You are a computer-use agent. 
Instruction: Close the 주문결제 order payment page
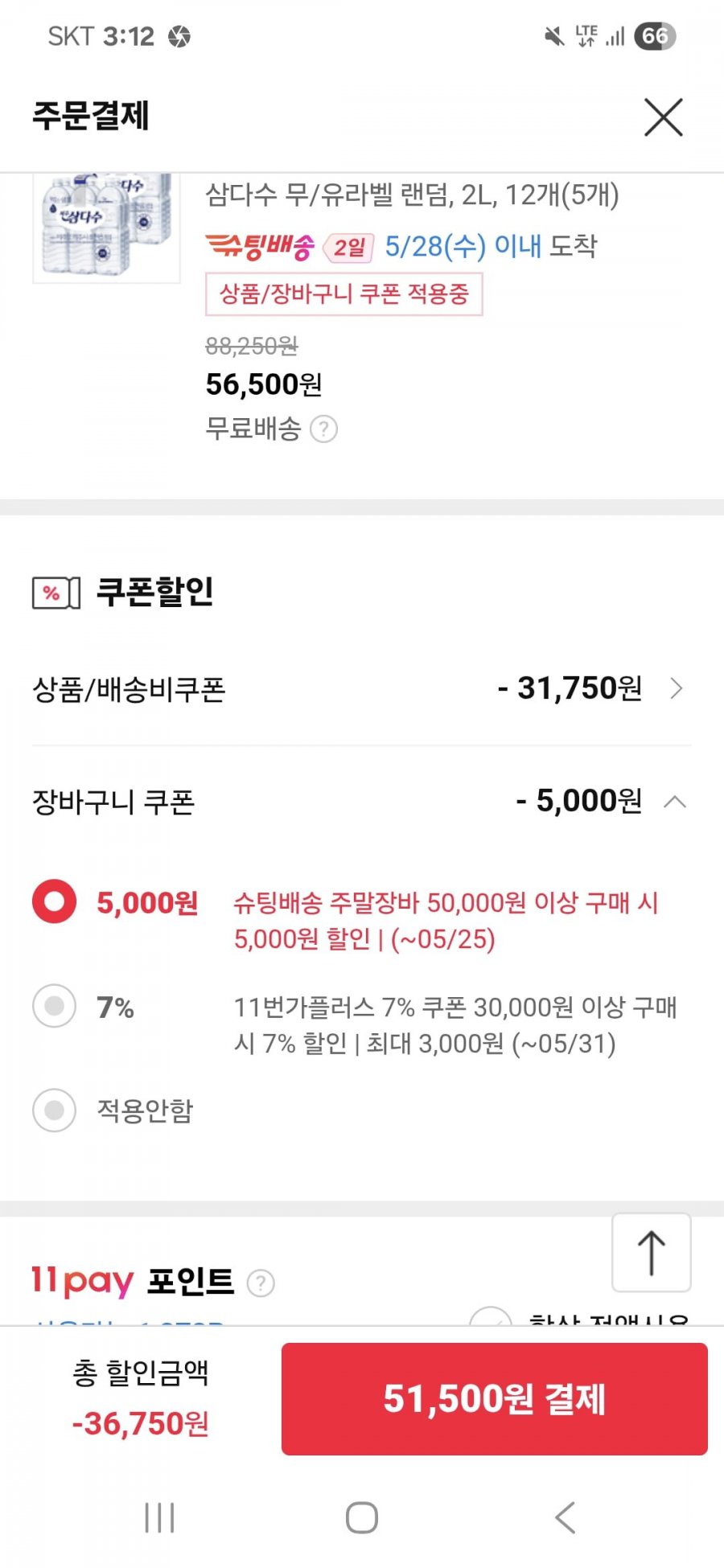[x=664, y=117]
